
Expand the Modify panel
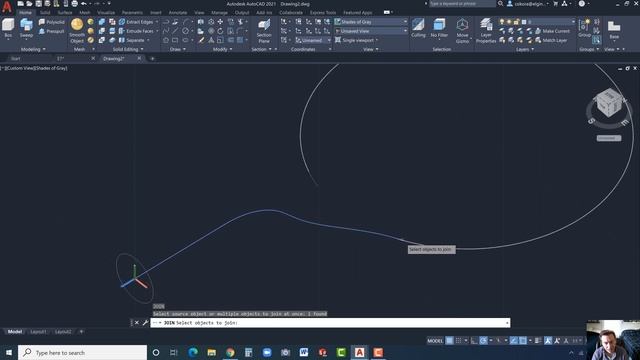tap(222, 49)
